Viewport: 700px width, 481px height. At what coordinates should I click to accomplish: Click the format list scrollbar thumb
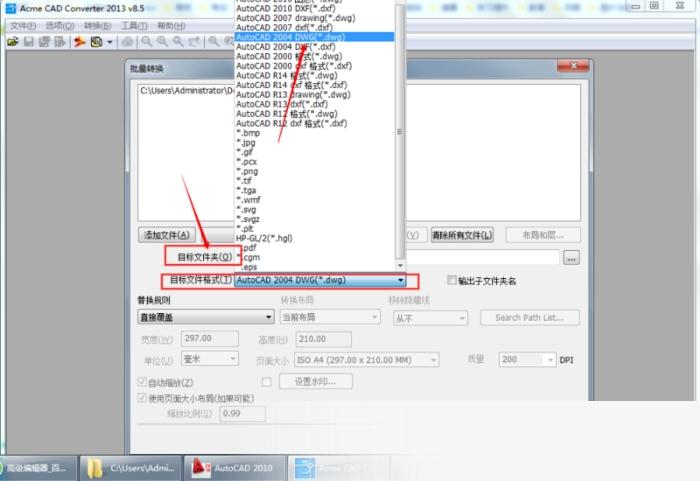point(400,132)
